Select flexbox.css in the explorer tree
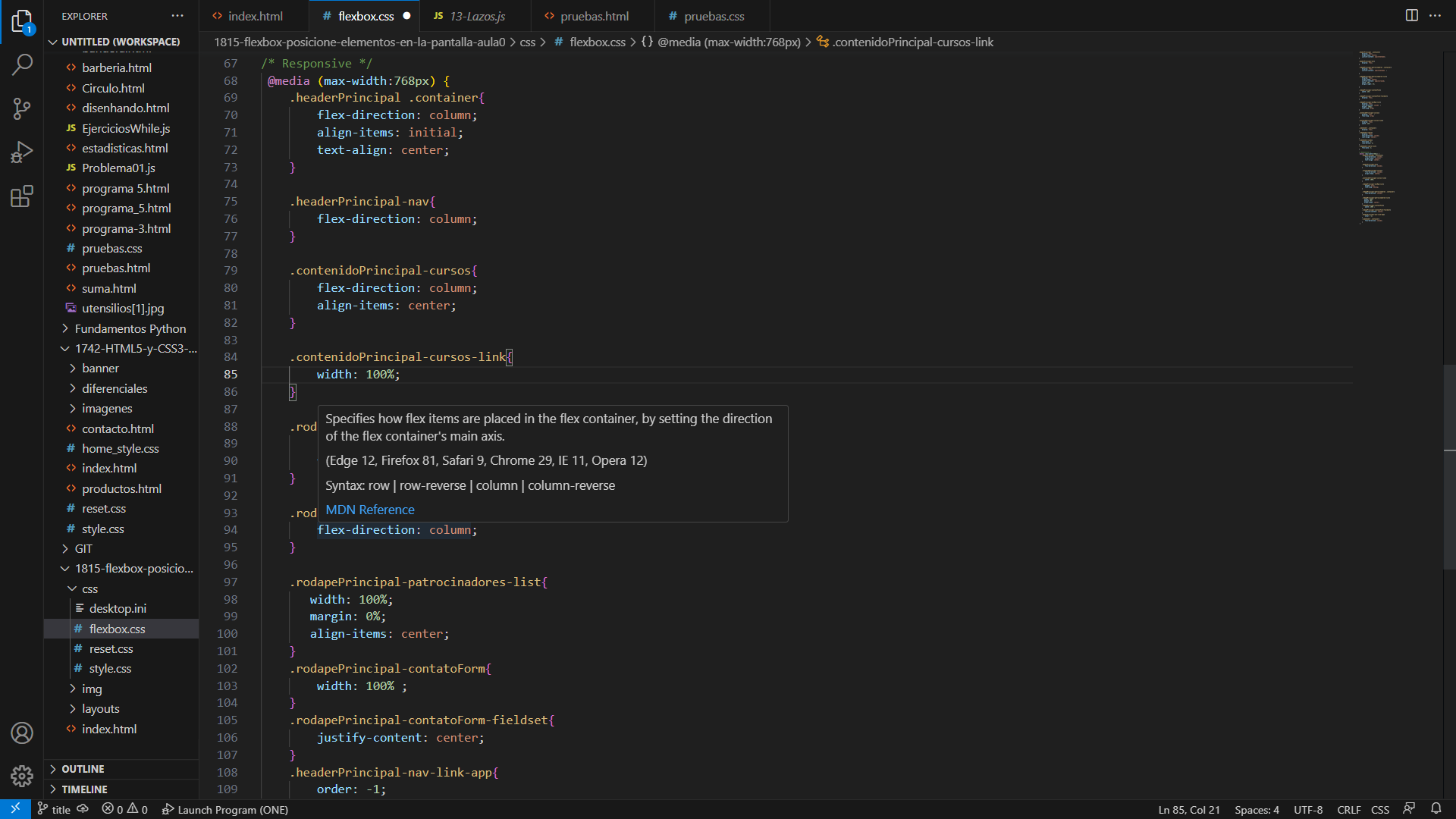 tap(121, 629)
